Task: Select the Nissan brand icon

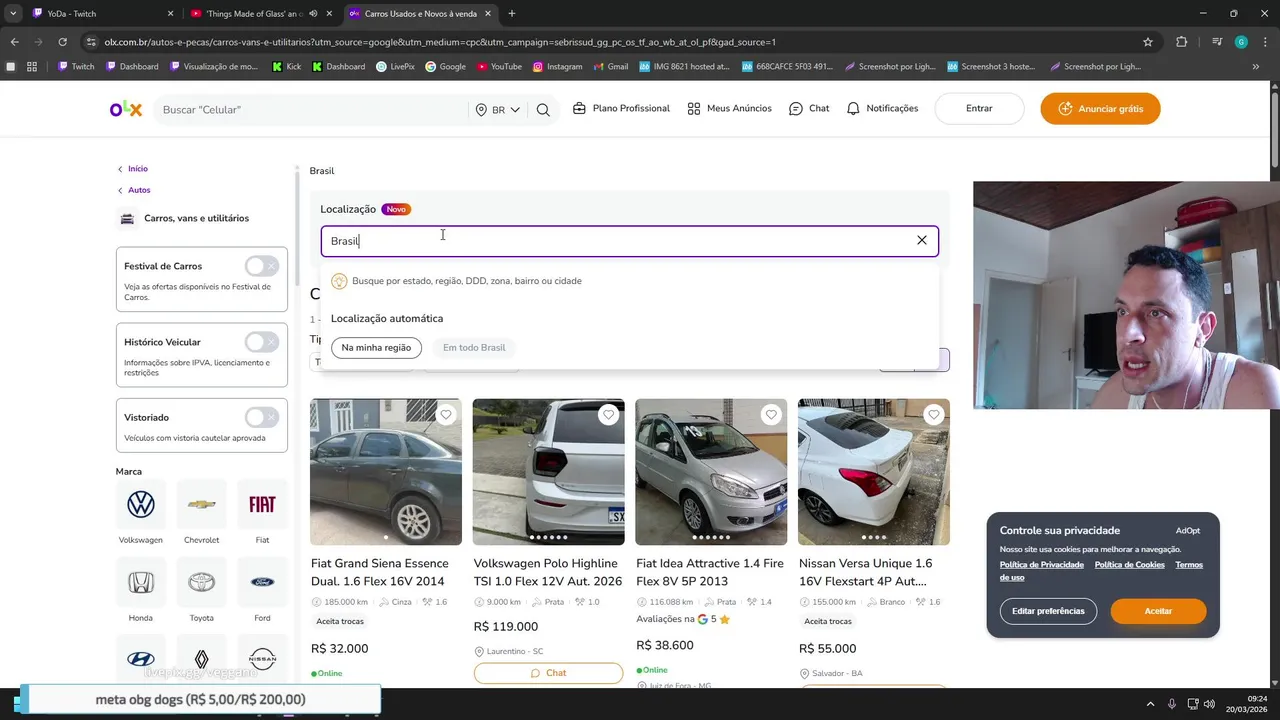Action: click(262, 659)
